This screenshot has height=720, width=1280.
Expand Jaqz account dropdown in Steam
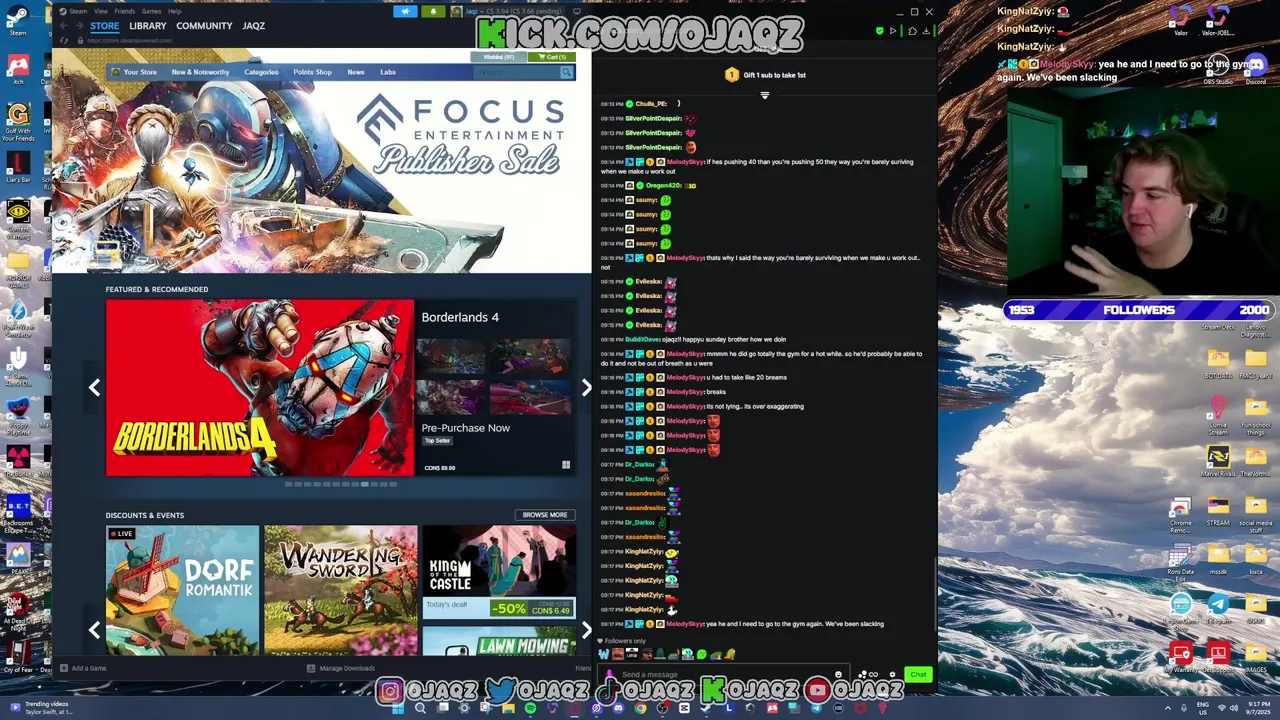482,11
